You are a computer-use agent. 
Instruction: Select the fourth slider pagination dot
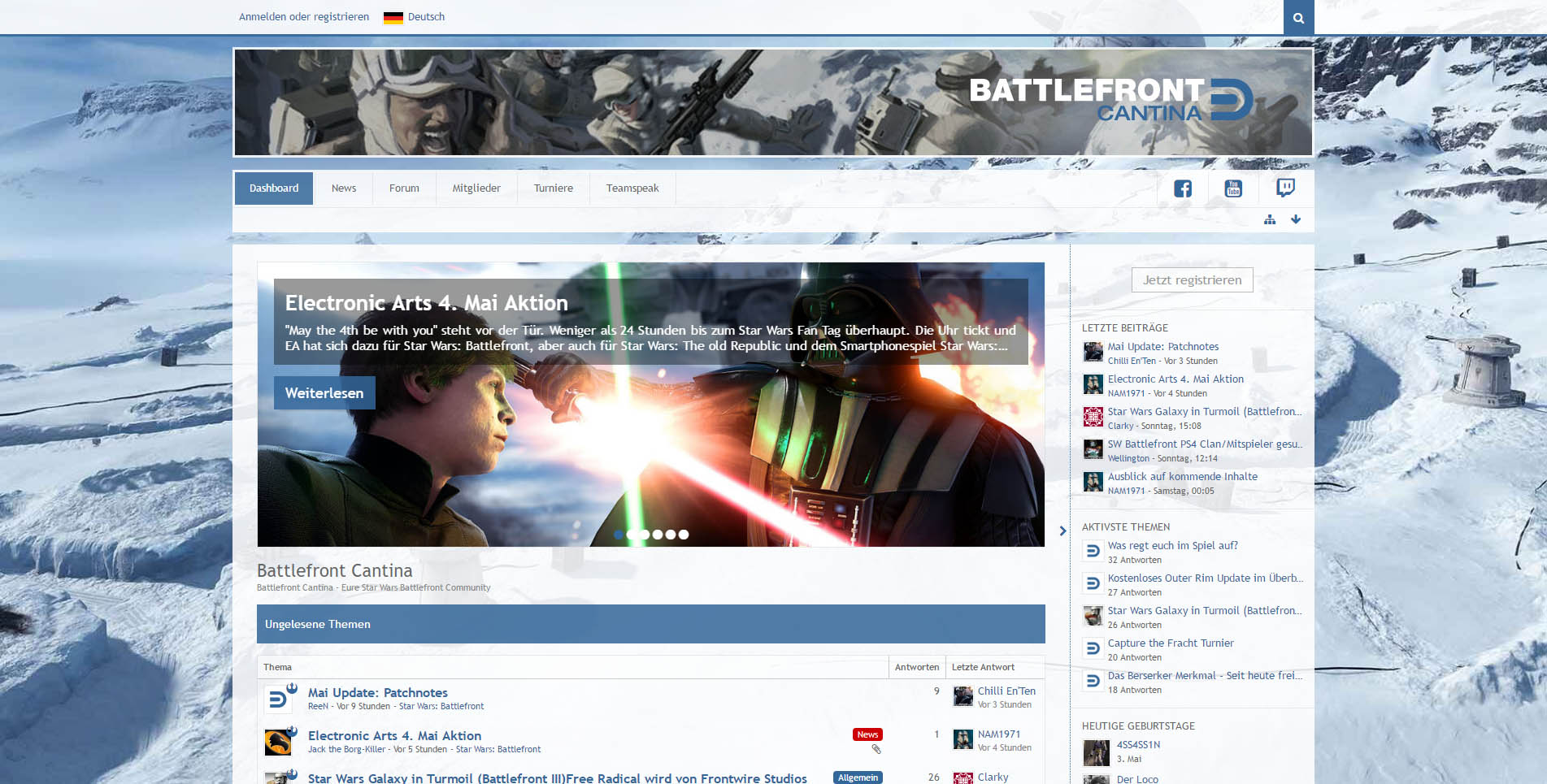pos(658,535)
